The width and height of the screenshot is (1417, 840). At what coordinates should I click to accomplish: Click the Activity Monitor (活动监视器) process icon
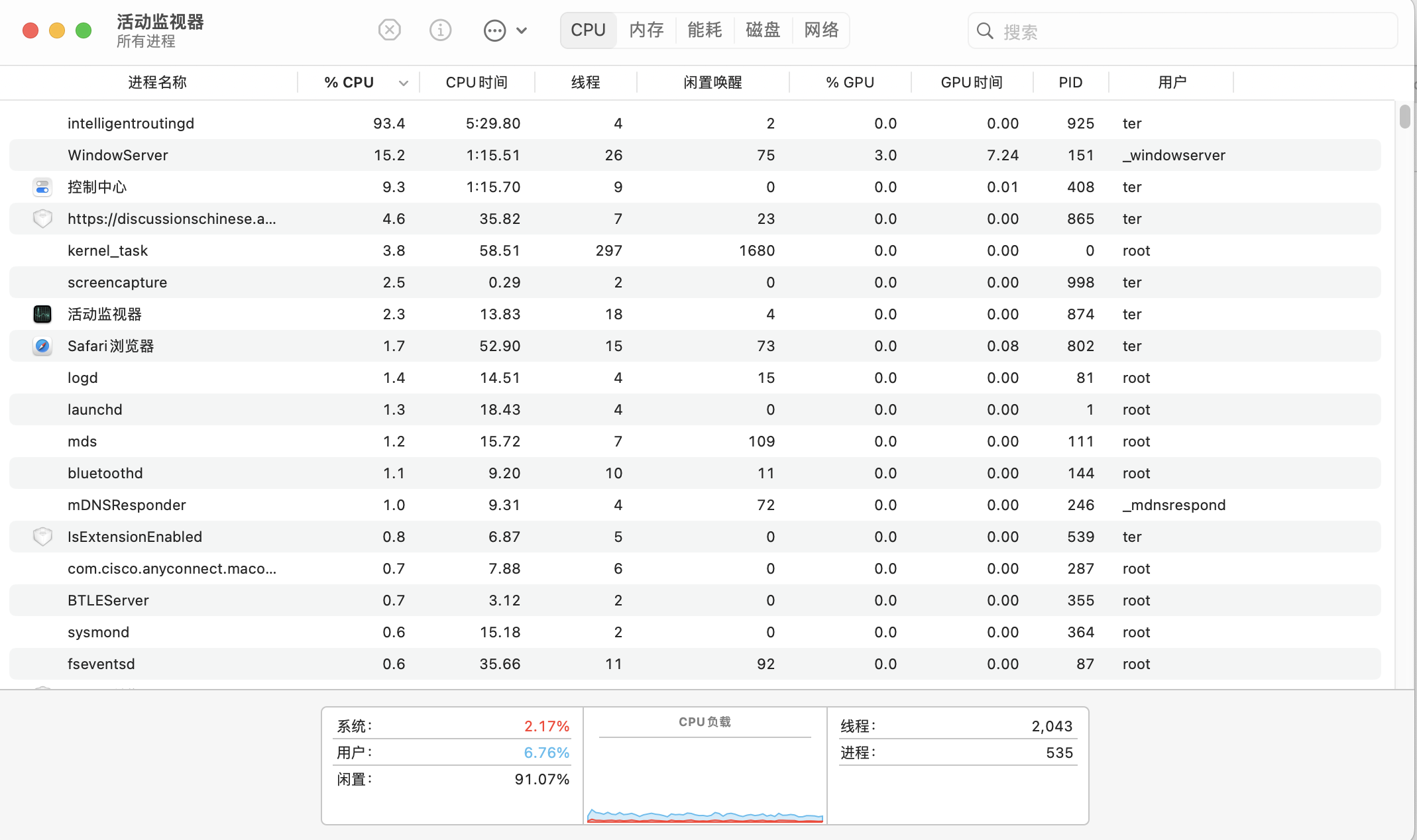[42, 314]
